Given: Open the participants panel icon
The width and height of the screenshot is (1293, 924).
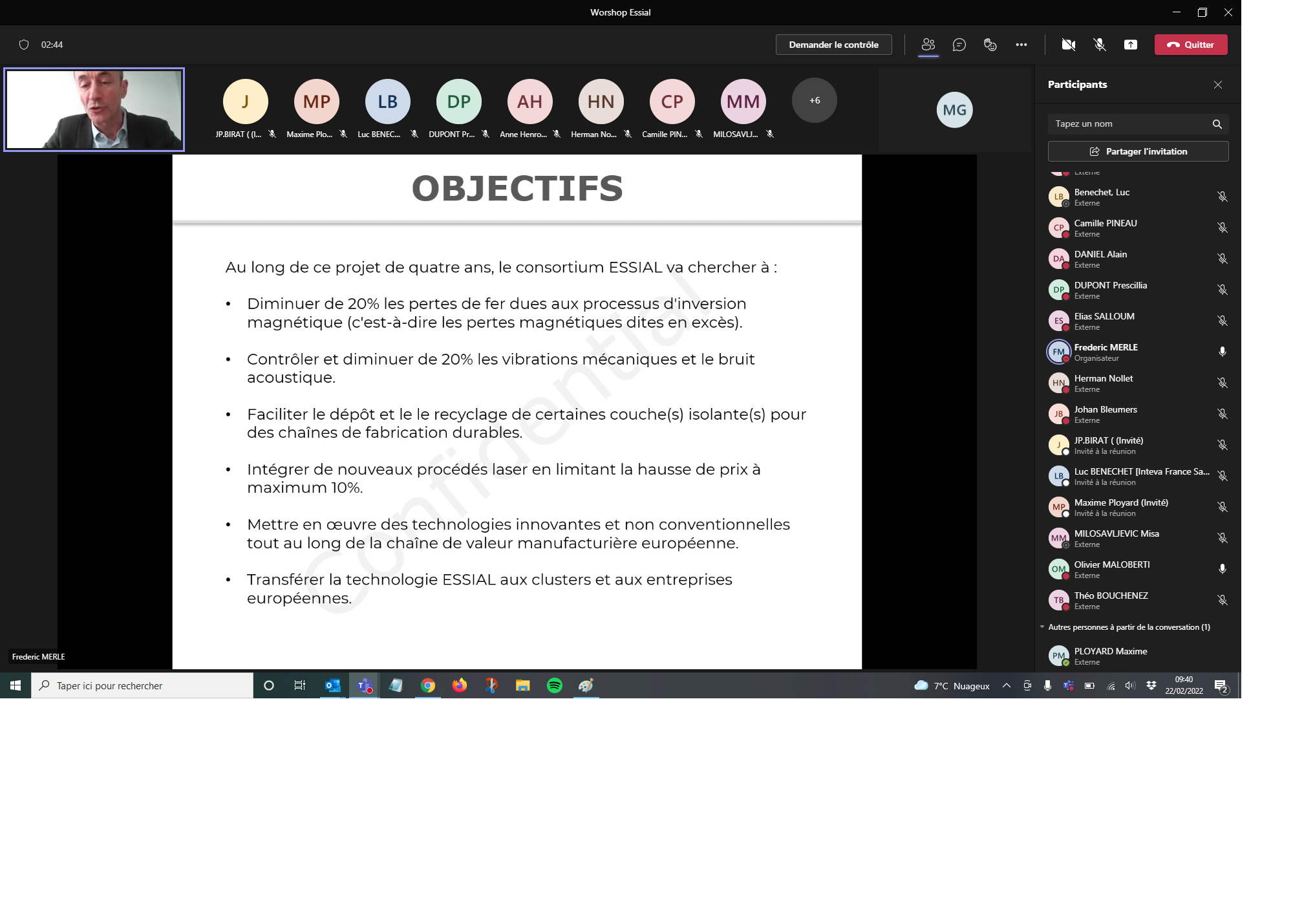Looking at the screenshot, I should tap(928, 45).
